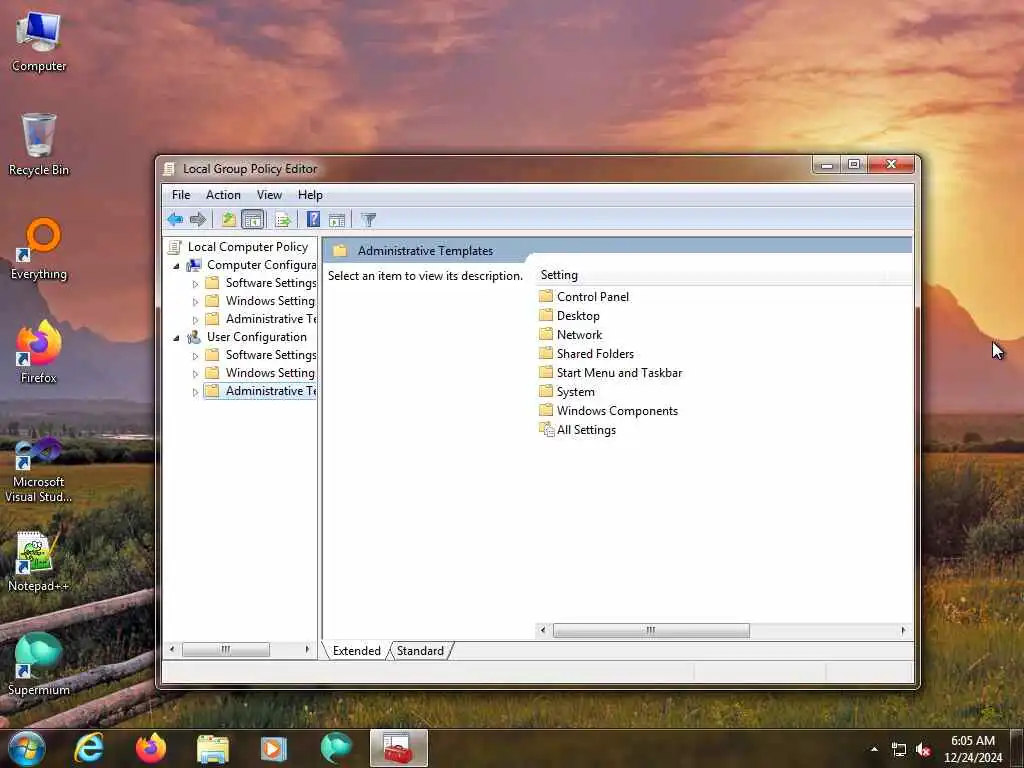Viewport: 1024px width, 768px height.
Task: Click the network tray icon
Action: 899,750
